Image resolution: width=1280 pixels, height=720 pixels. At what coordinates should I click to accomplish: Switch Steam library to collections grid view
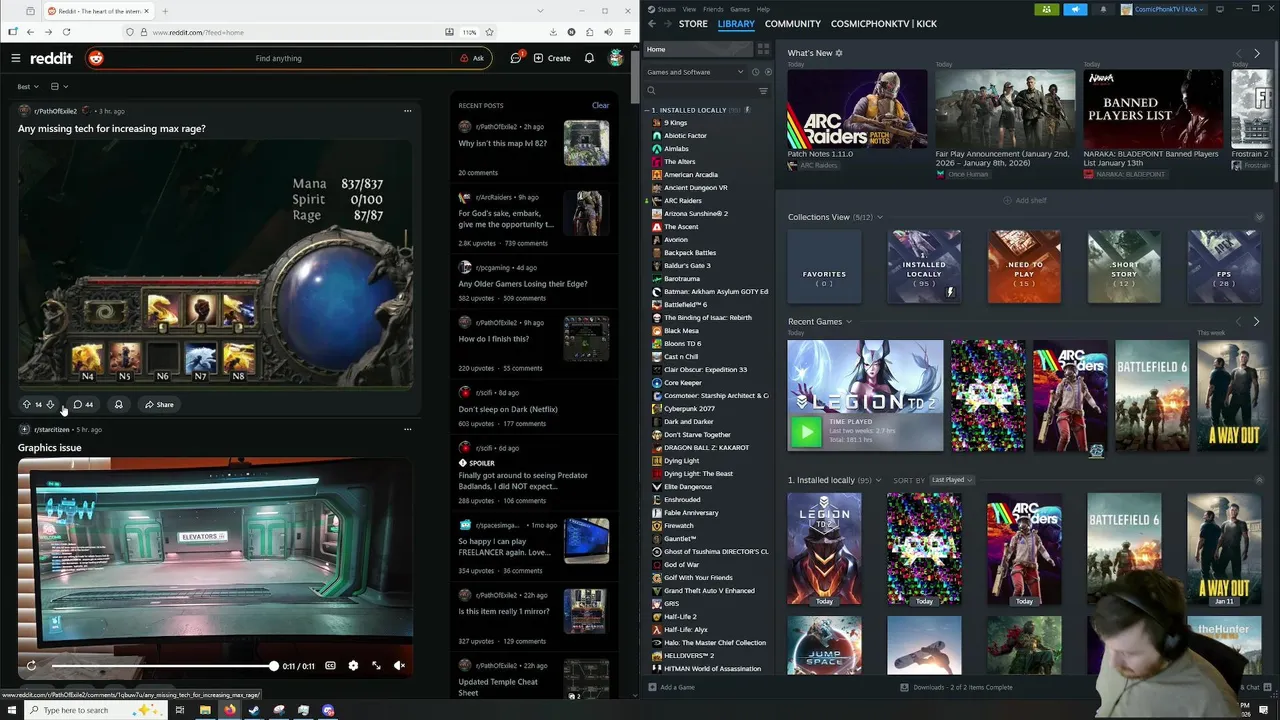point(763,48)
